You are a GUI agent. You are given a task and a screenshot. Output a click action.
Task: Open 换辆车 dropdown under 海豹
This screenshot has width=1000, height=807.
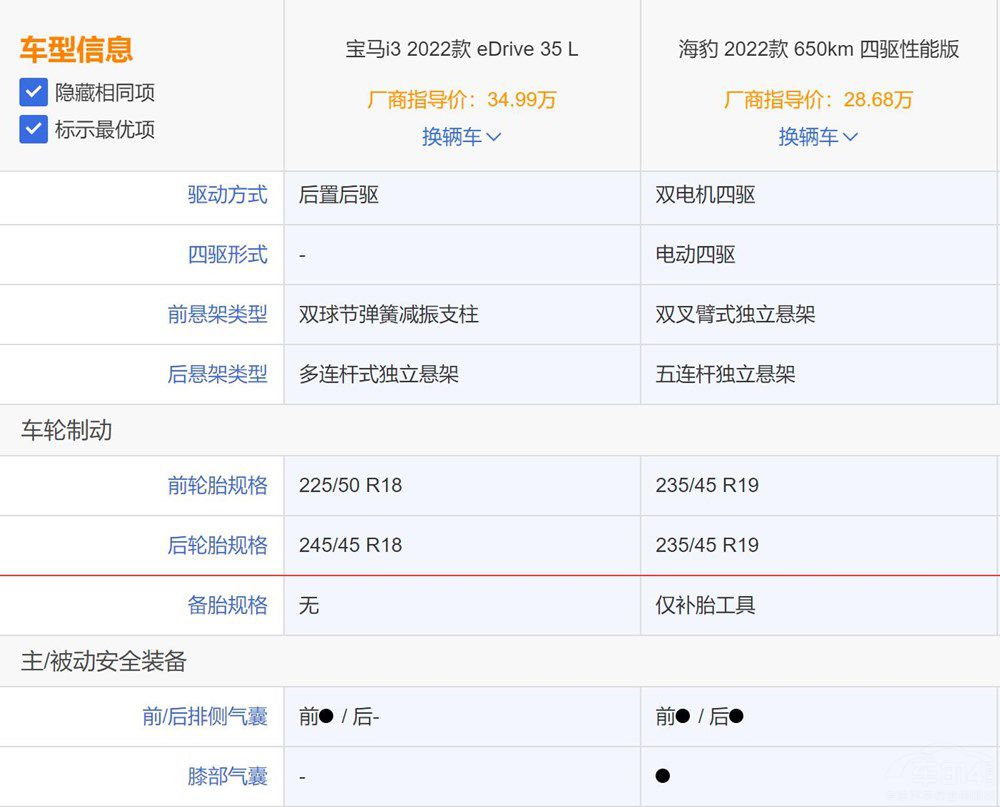(x=818, y=137)
